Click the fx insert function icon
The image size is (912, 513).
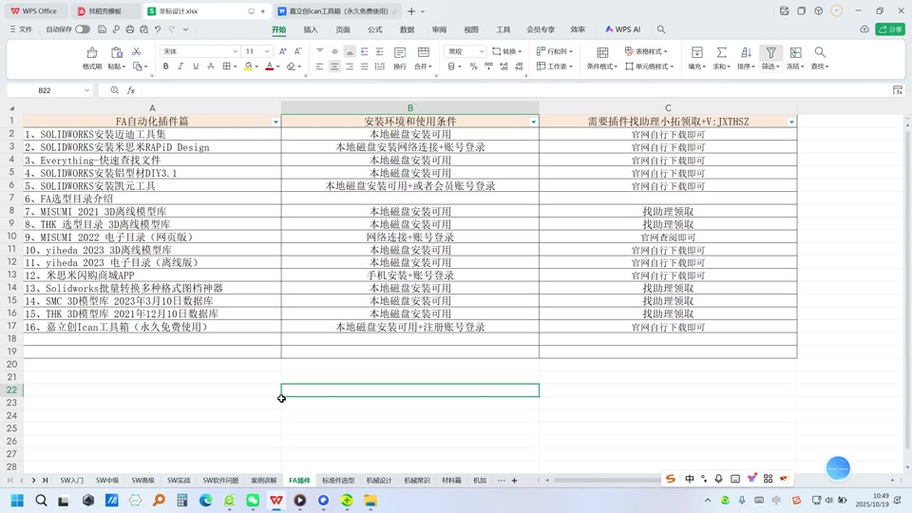[x=131, y=90]
